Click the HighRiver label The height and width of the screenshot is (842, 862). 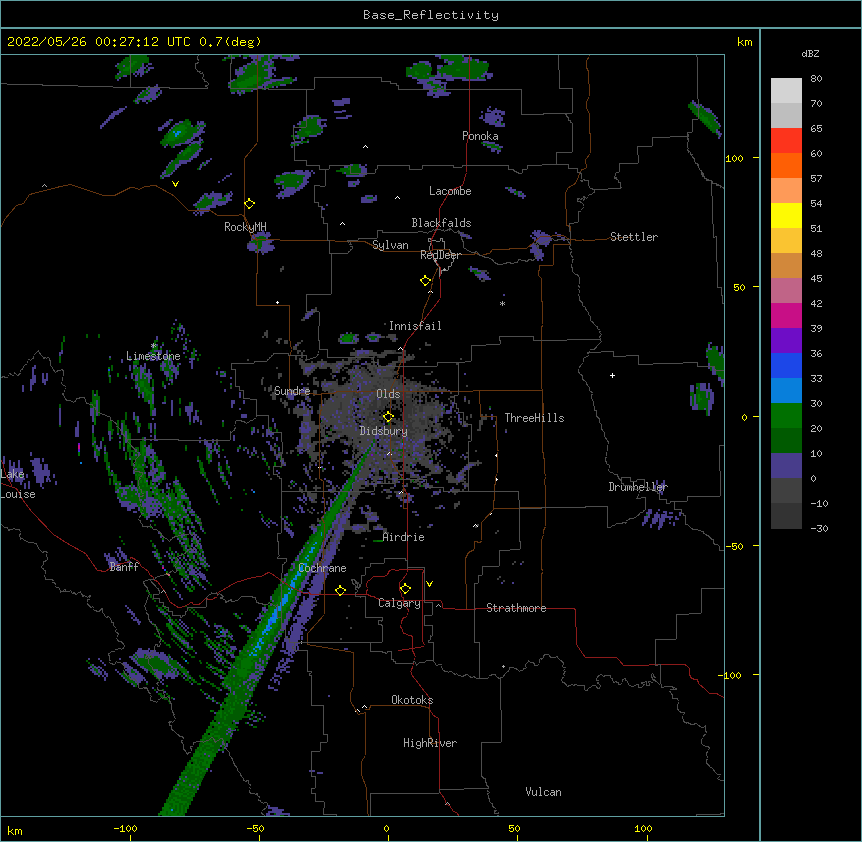pos(430,743)
